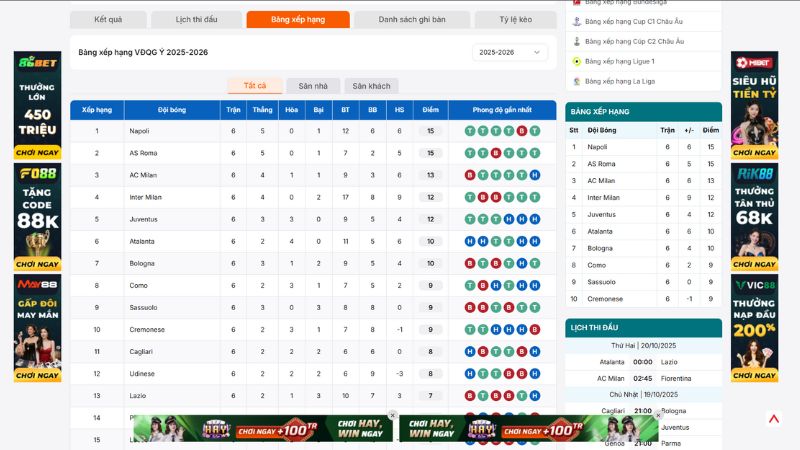Click the Ligue 1 league icon
This screenshot has height=450, width=800.
point(576,61)
